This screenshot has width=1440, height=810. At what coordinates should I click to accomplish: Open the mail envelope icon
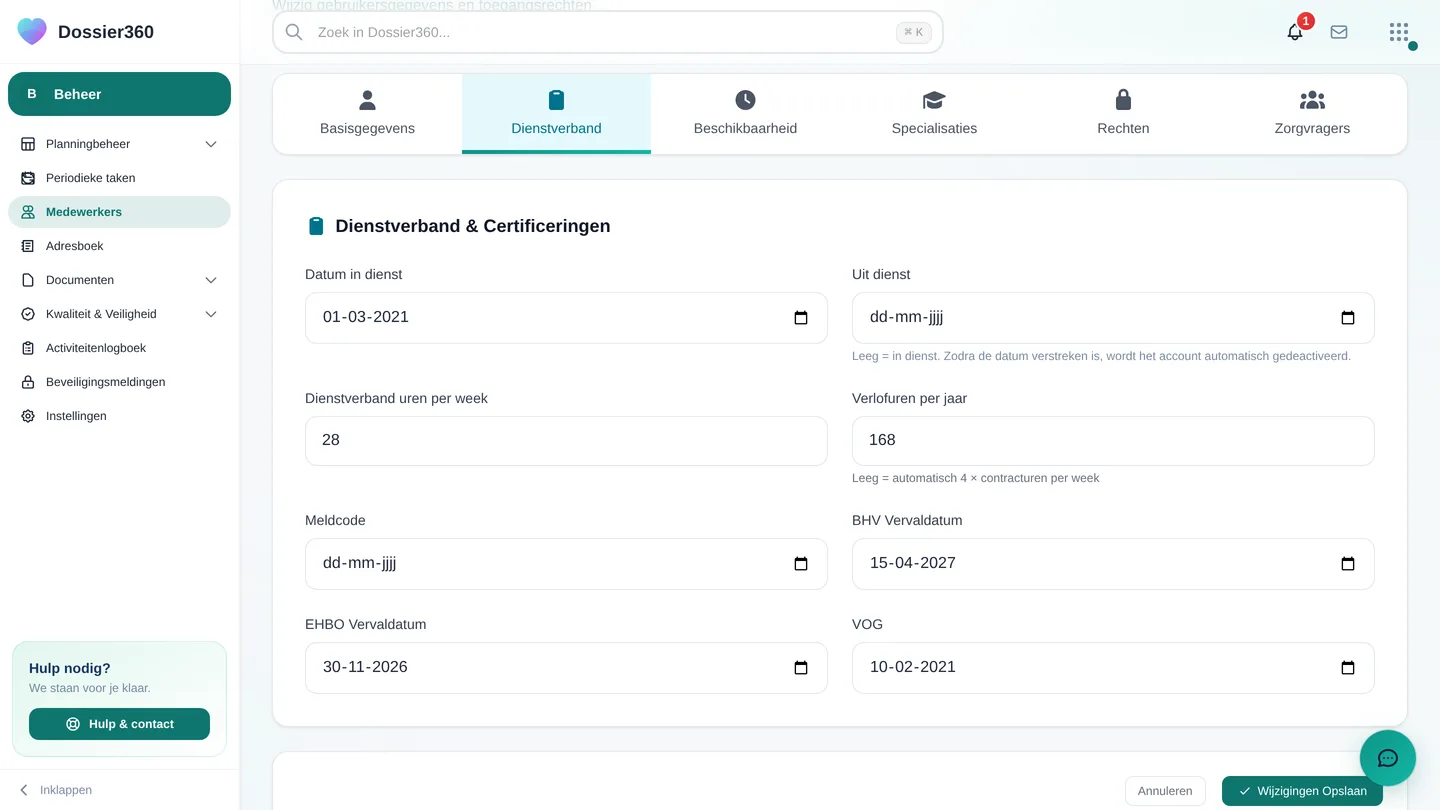pos(1339,32)
